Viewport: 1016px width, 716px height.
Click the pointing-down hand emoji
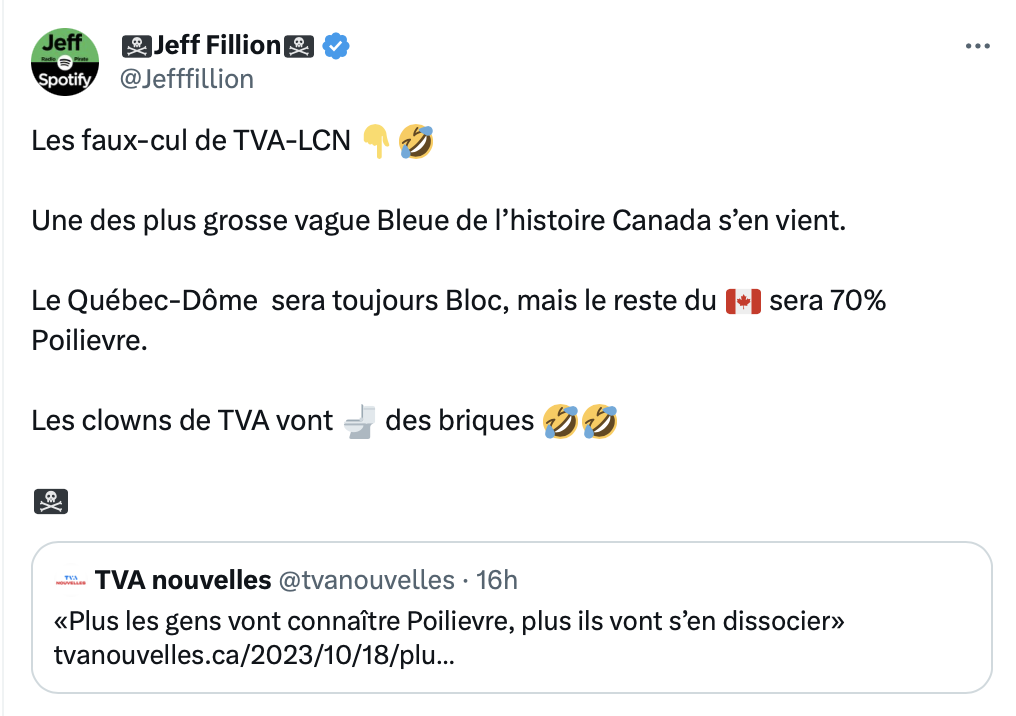click(376, 141)
